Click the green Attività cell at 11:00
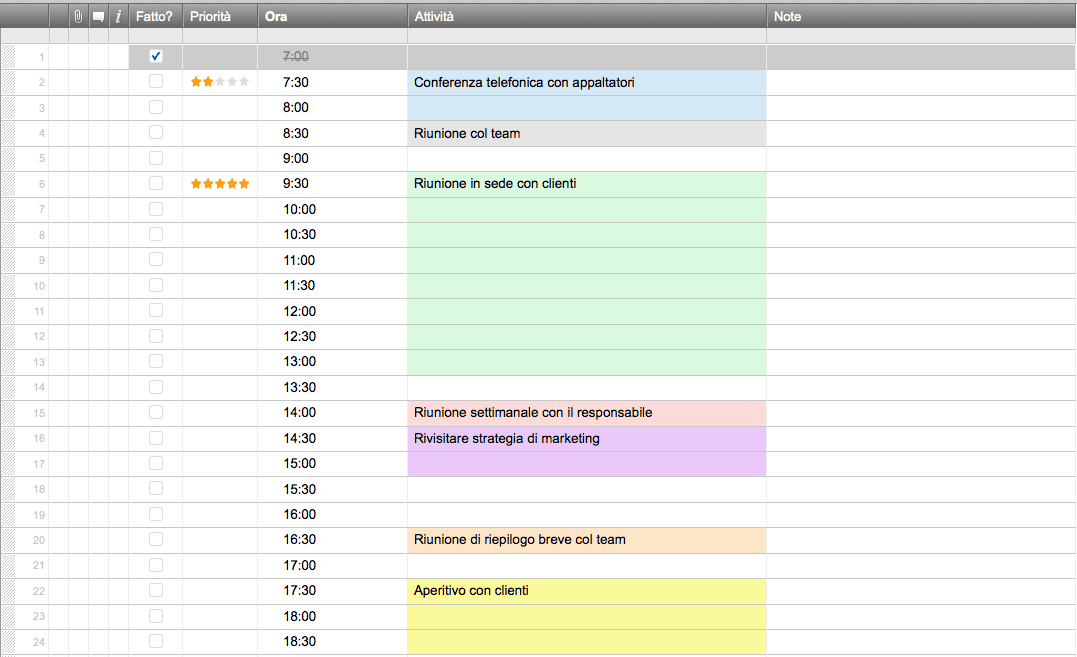The width and height of the screenshot is (1077, 657). pos(587,260)
